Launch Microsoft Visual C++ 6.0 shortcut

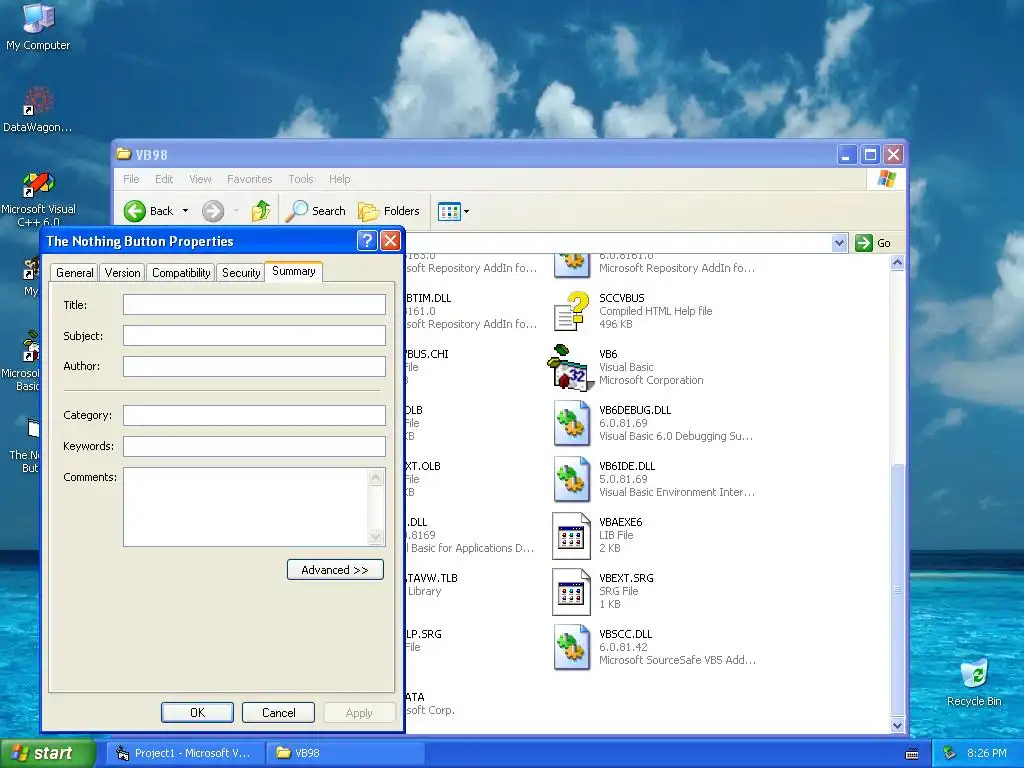(38, 199)
